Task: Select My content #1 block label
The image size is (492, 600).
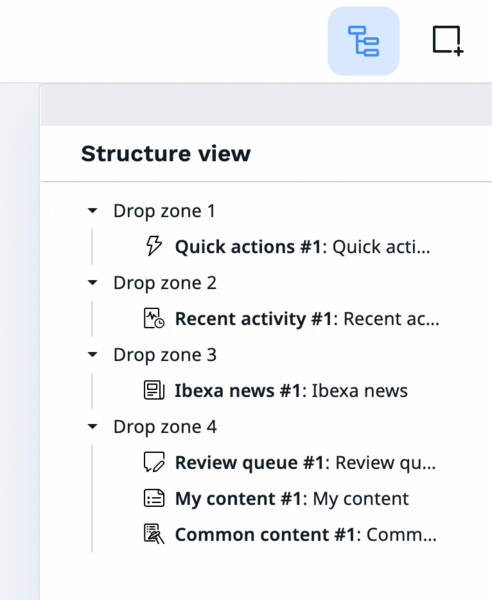Action: pos(292,499)
